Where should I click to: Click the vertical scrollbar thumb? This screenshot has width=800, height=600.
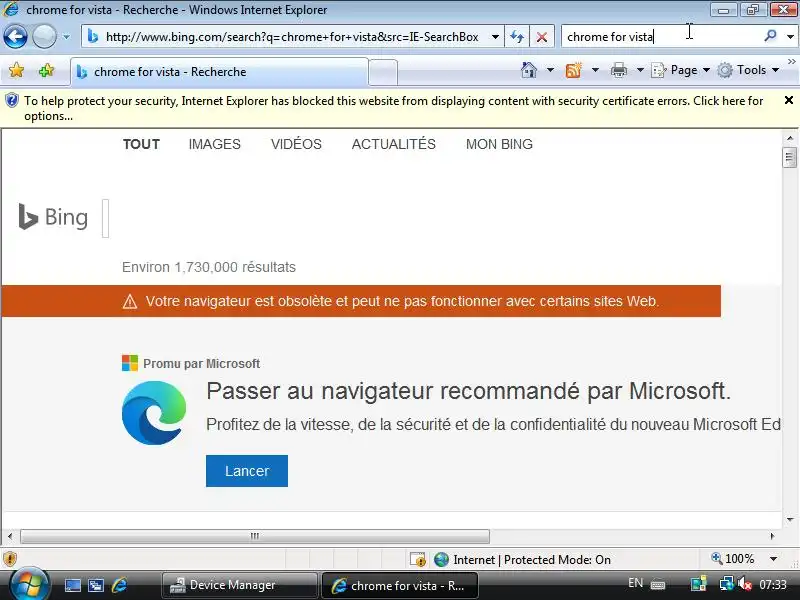790,157
